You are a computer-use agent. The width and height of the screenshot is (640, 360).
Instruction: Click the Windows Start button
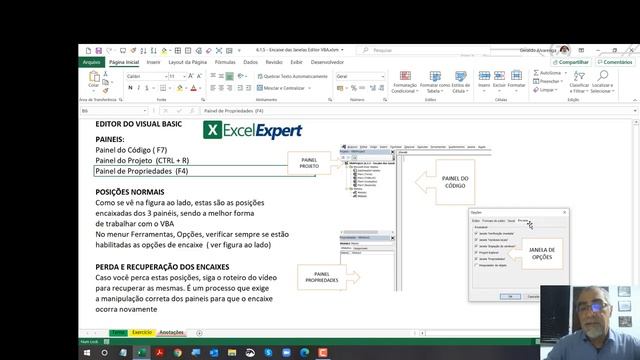[87, 353]
